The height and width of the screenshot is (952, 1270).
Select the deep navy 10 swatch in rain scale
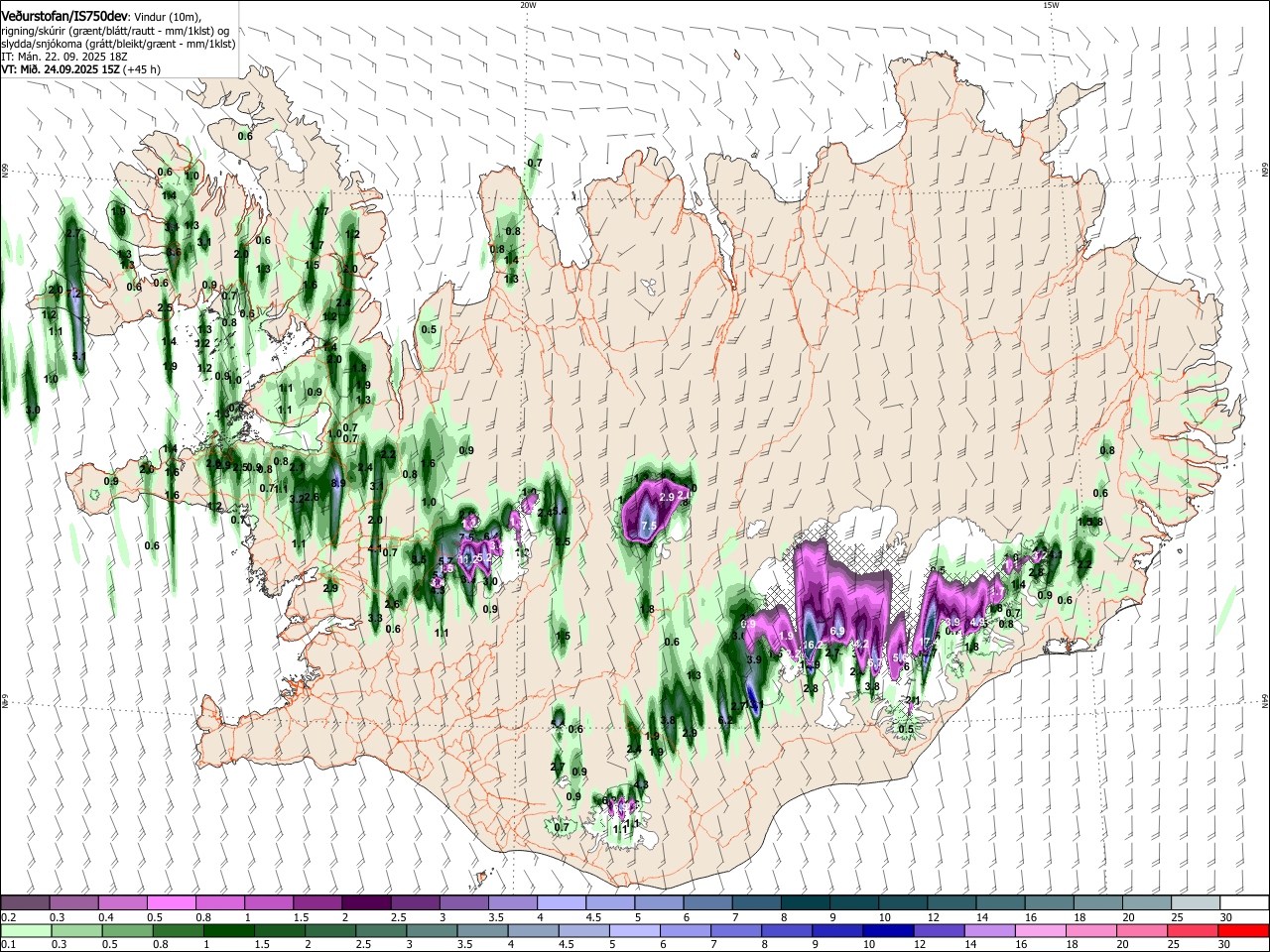click(888, 930)
